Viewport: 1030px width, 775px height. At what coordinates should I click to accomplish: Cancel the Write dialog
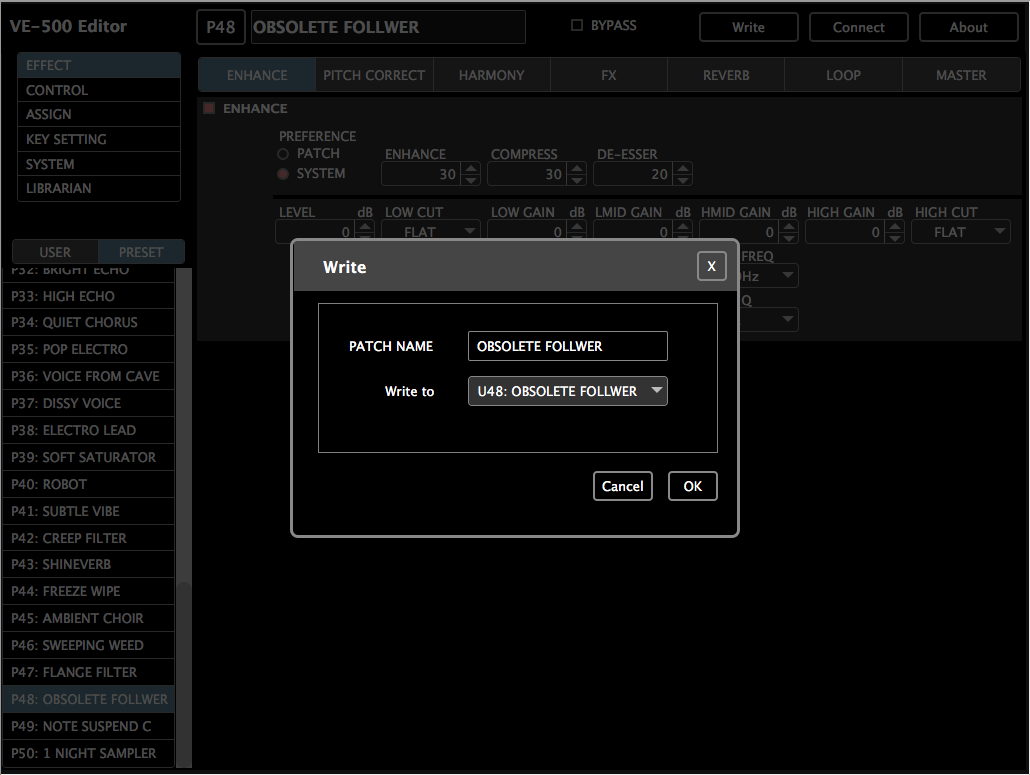pos(623,486)
